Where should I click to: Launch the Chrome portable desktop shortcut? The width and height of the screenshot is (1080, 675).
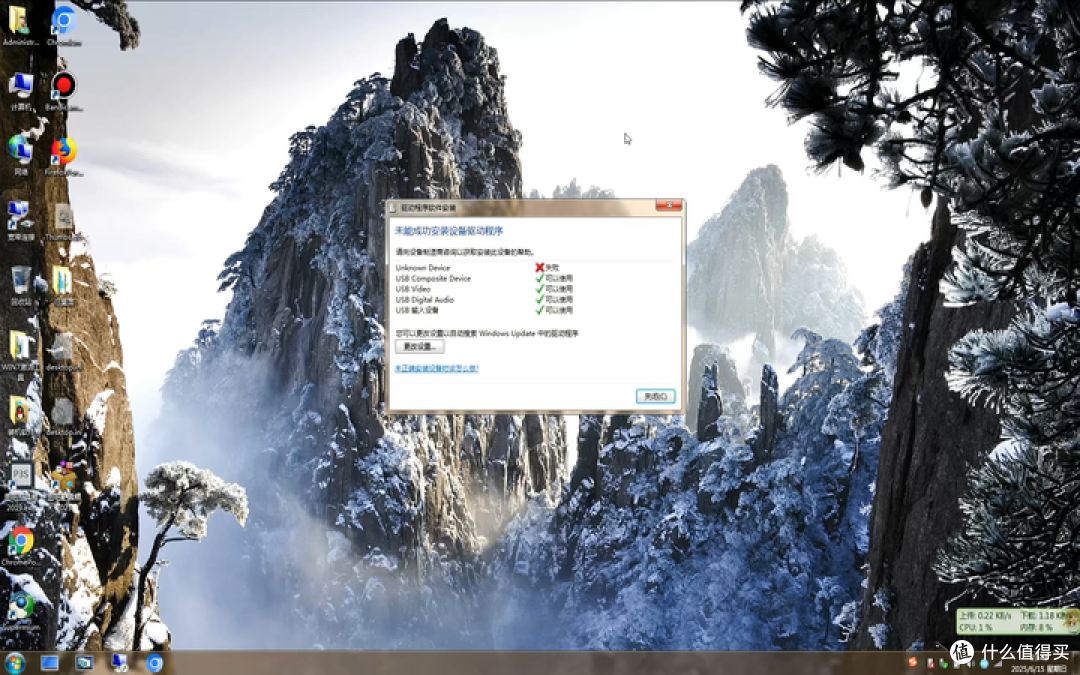(x=21, y=546)
